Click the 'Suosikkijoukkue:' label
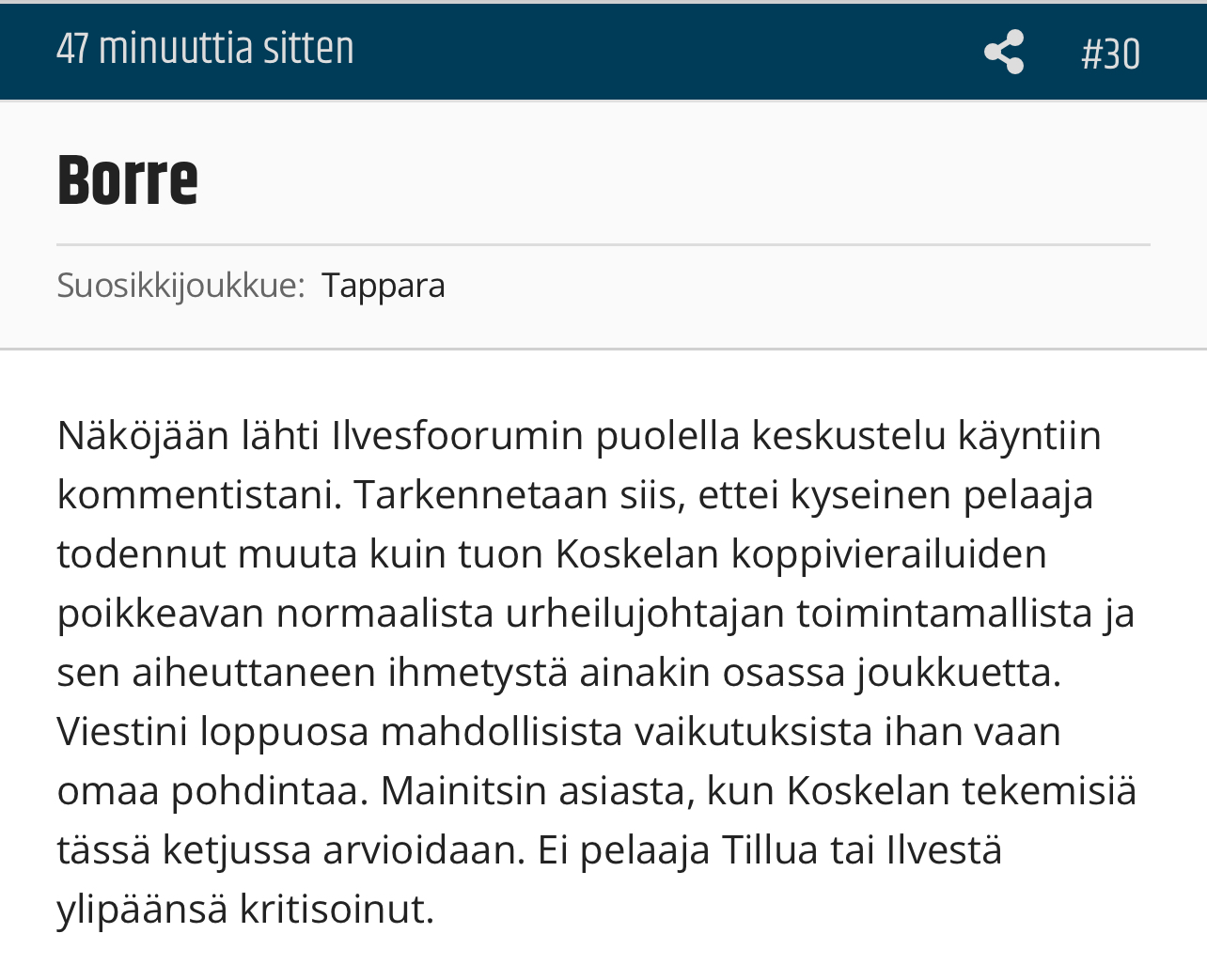Image resolution: width=1207 pixels, height=980 pixels. (x=181, y=285)
